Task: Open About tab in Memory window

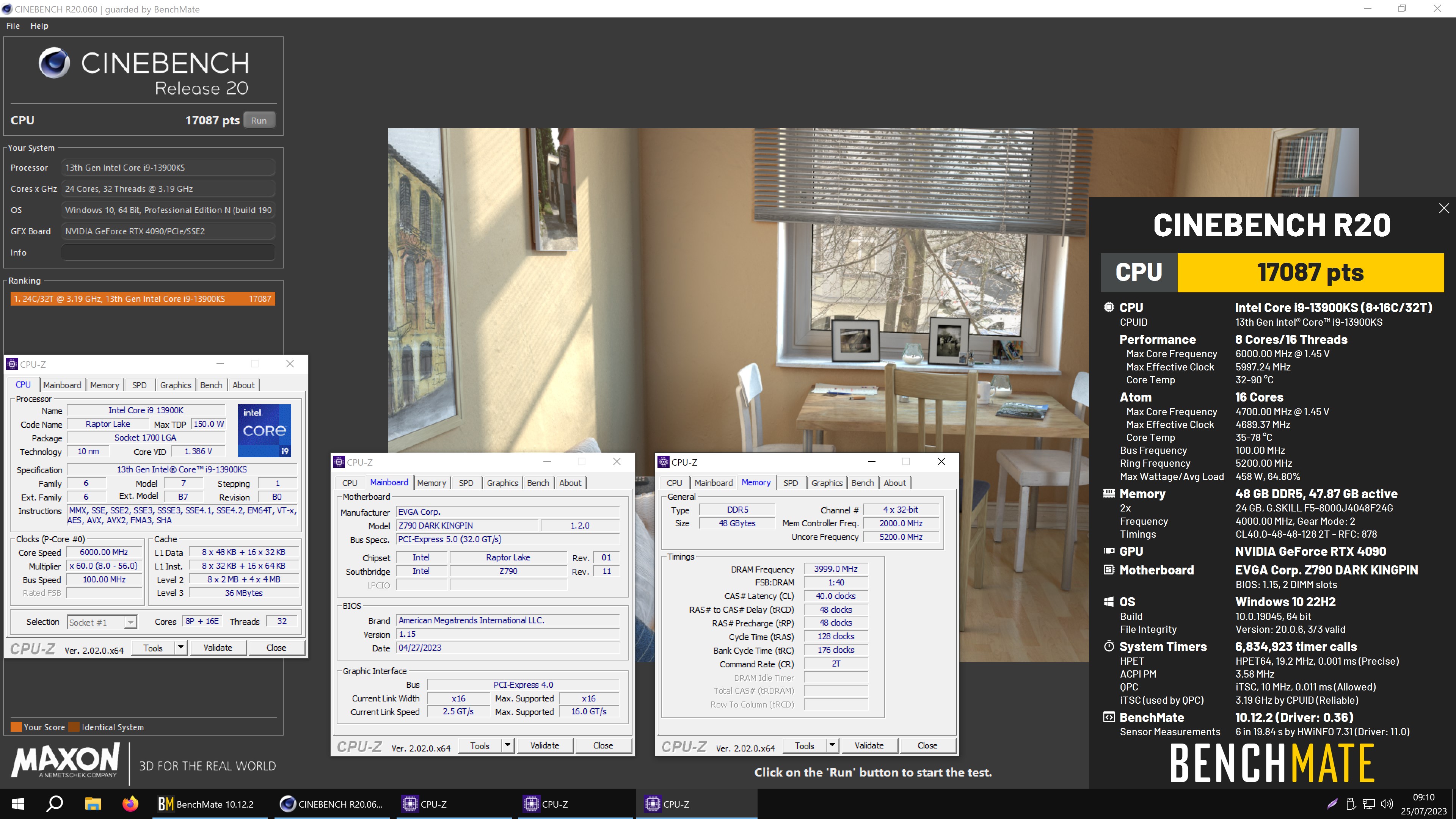Action: 895,483
